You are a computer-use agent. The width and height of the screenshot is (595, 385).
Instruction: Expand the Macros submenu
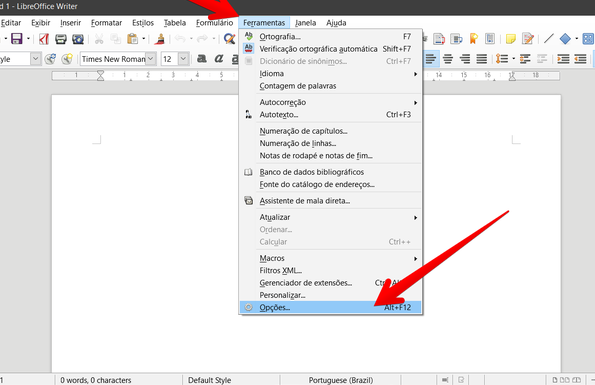[x=331, y=258]
